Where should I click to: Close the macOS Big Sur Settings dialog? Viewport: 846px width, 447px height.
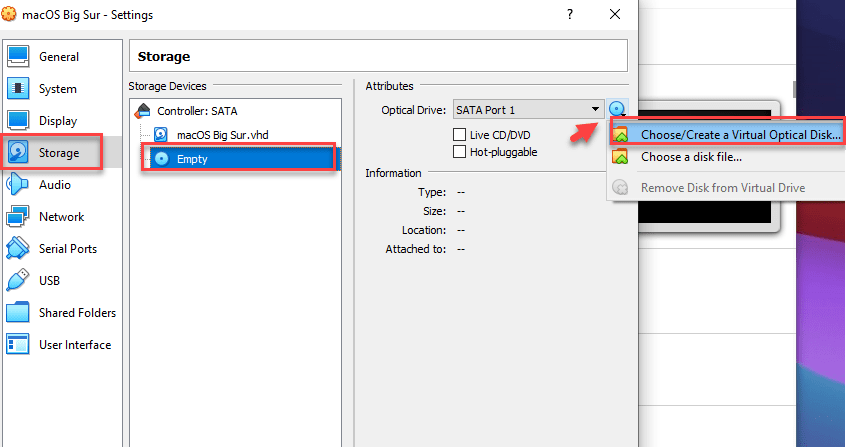pyautogui.click(x=615, y=15)
